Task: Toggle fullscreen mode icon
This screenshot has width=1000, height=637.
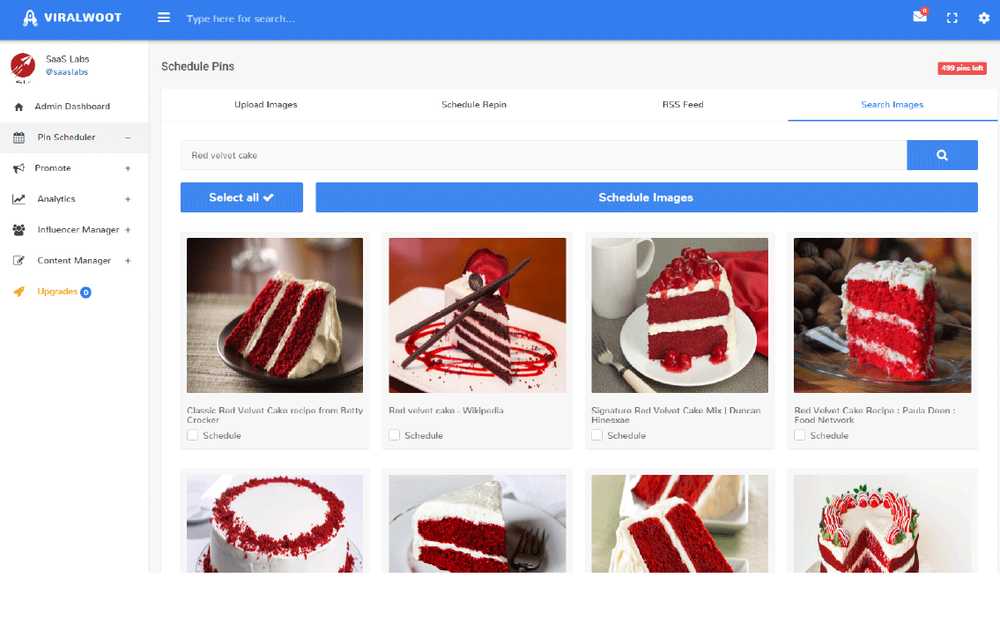Action: coord(952,18)
